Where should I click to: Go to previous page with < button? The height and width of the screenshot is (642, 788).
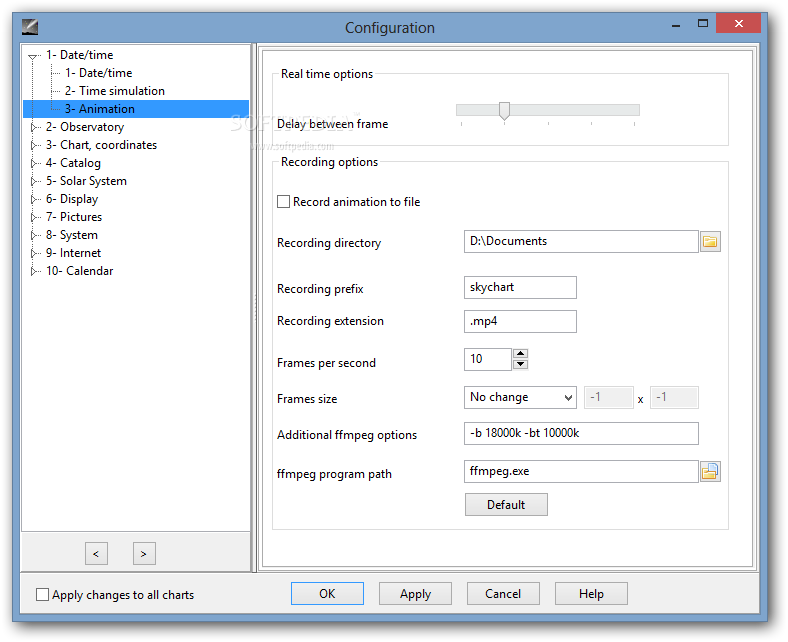coord(96,554)
